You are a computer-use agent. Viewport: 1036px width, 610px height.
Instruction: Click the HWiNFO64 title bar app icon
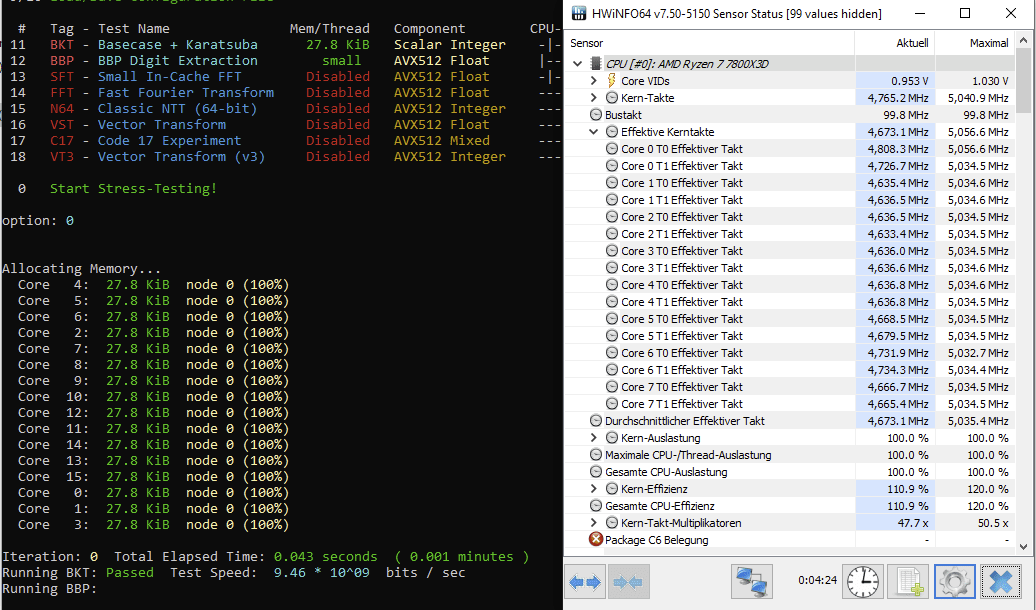click(578, 13)
